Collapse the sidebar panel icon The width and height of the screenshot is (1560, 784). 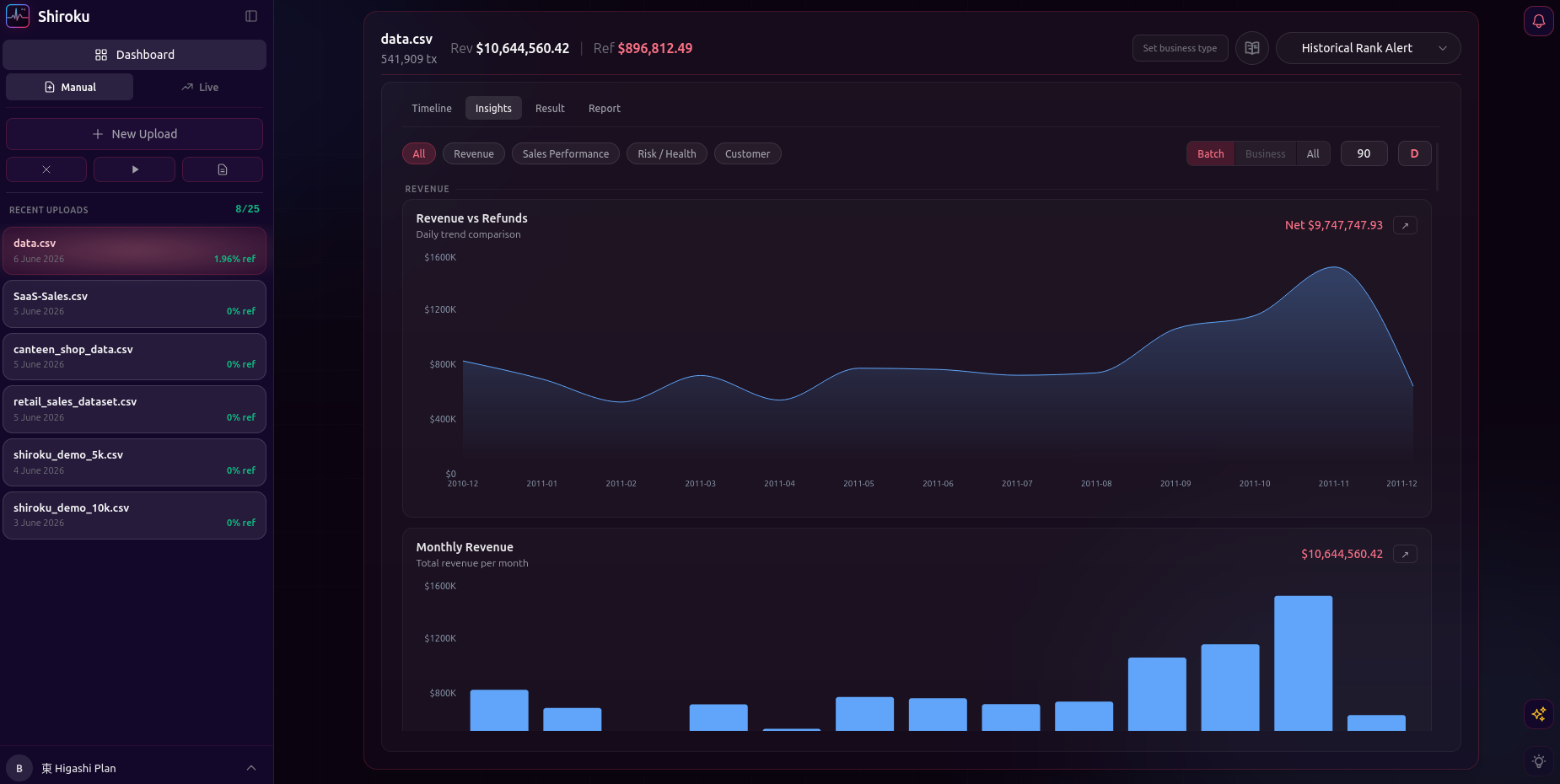click(x=251, y=16)
